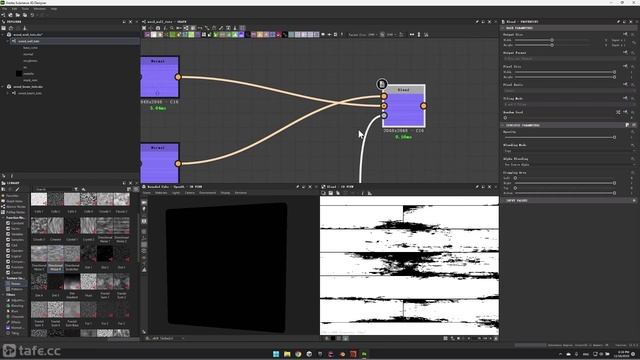Expand the wood_beam_tuto graph item
Screen dimensions: 640x360
(8, 93)
